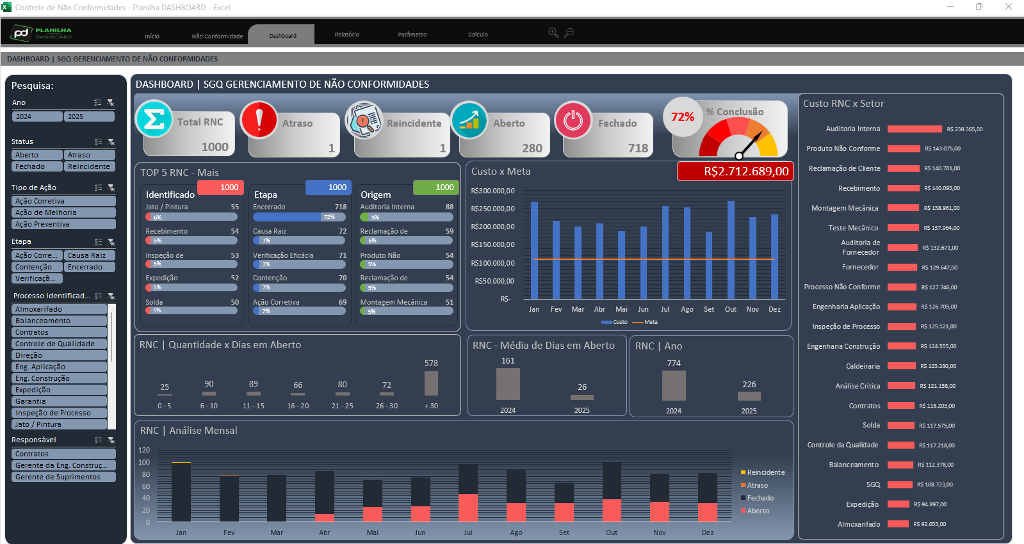
Task: Click the Reincidente document search icon
Action: click(362, 120)
